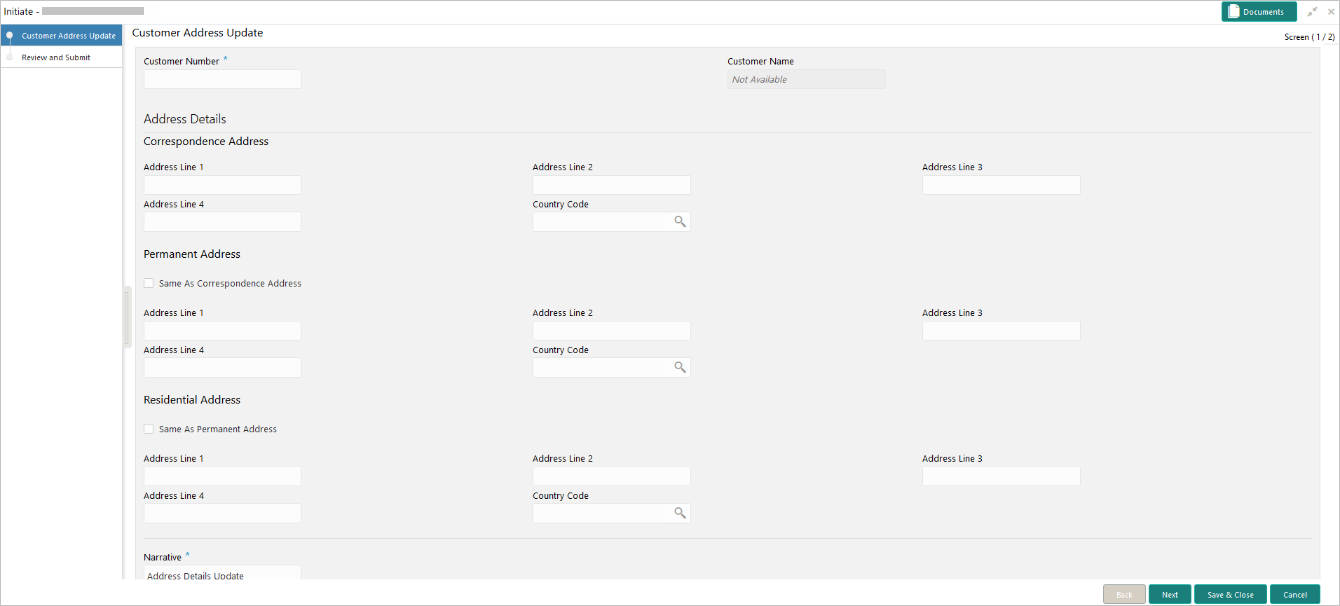Focus the Customer Number input field
Image resolution: width=1340 pixels, height=606 pixels.
pyautogui.click(x=222, y=79)
